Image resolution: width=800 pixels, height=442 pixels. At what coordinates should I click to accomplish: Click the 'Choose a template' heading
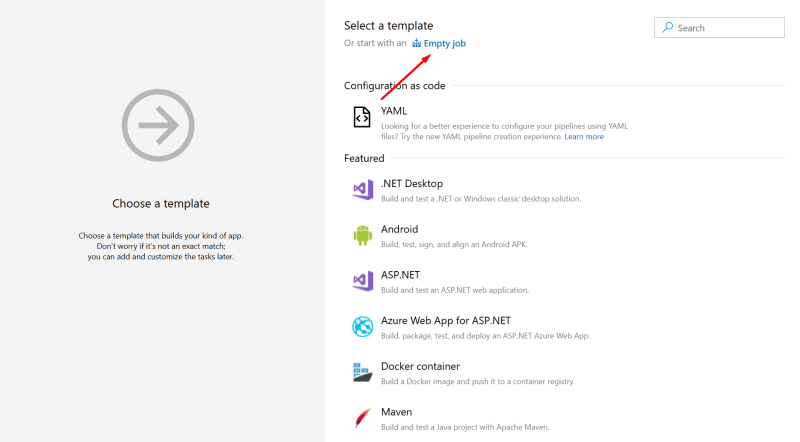tap(161, 204)
